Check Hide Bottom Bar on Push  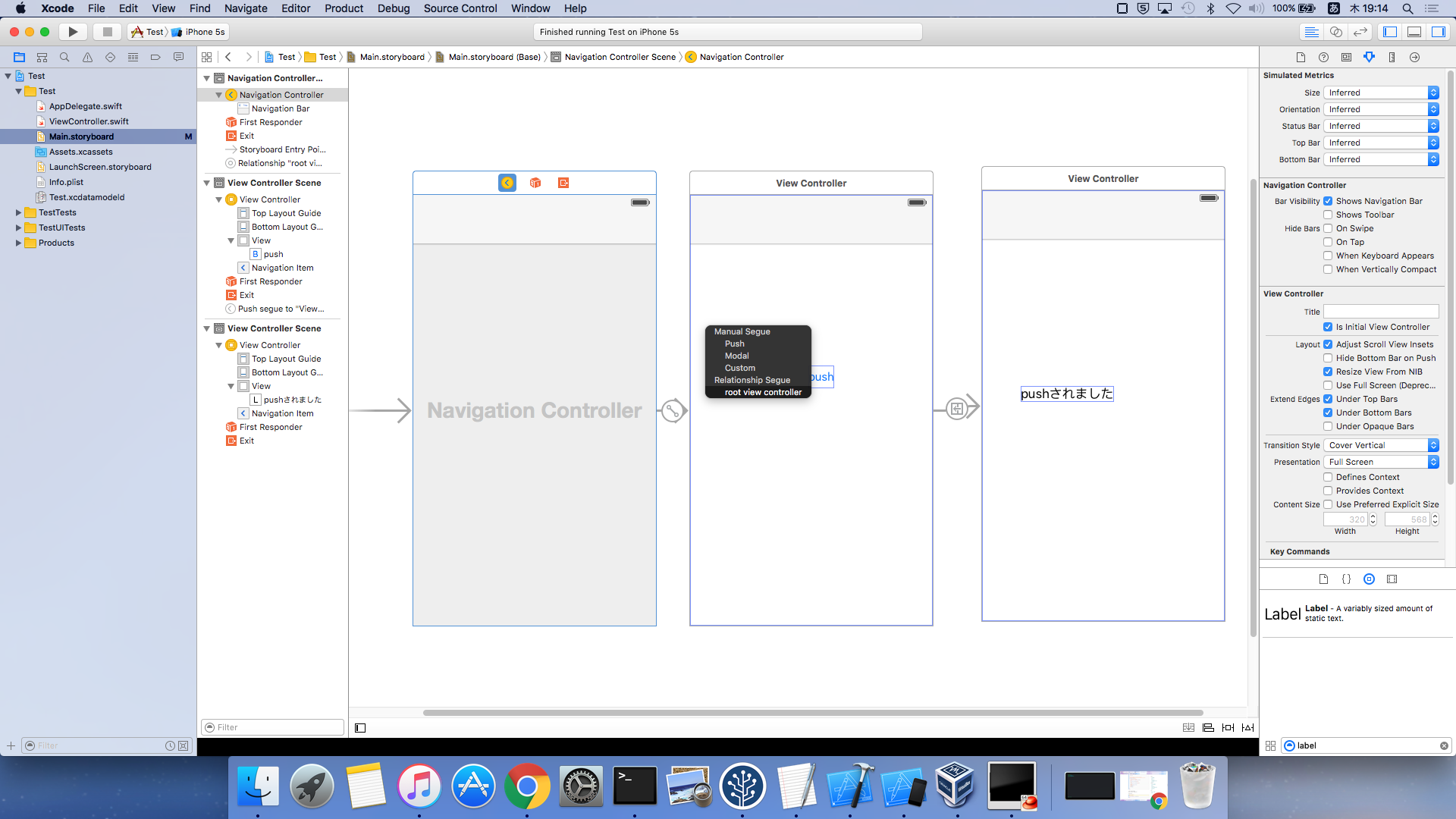point(1329,358)
